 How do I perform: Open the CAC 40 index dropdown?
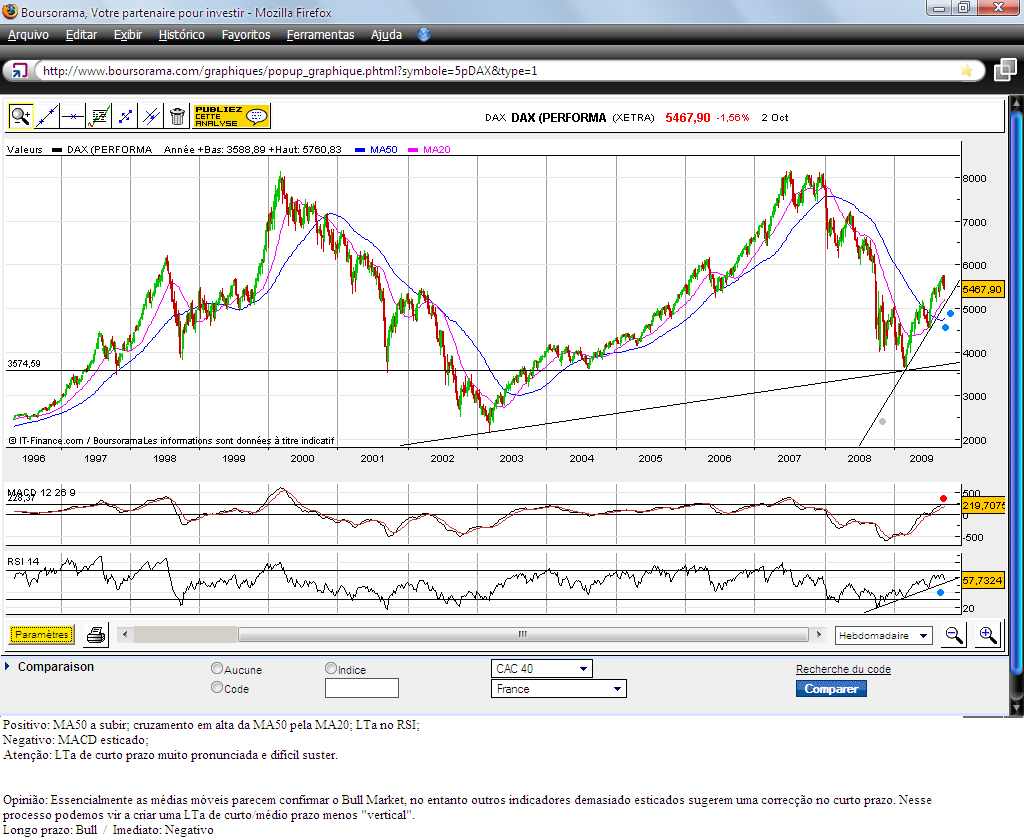pos(541,669)
